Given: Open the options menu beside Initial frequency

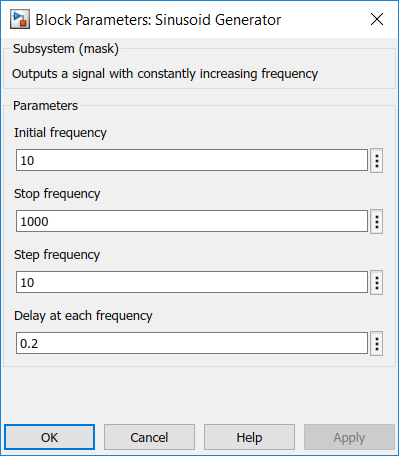Looking at the screenshot, I should (377, 161).
